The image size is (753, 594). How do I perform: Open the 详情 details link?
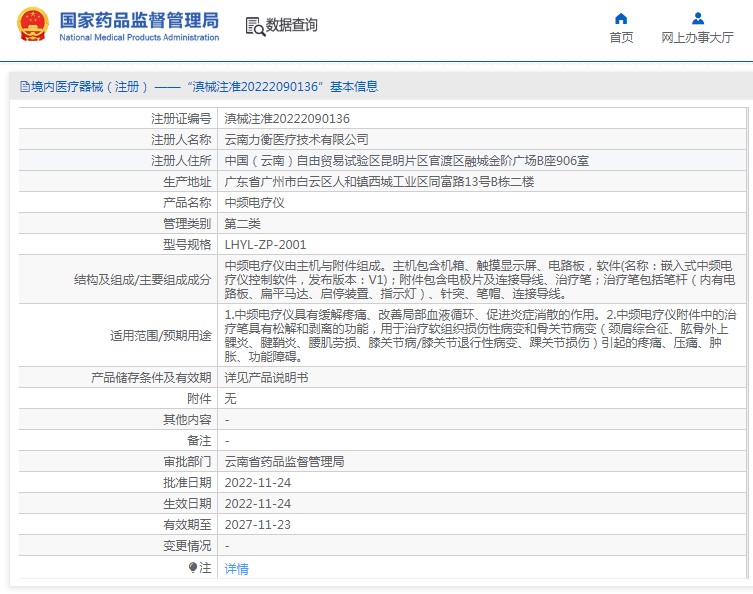pyautogui.click(x=236, y=569)
